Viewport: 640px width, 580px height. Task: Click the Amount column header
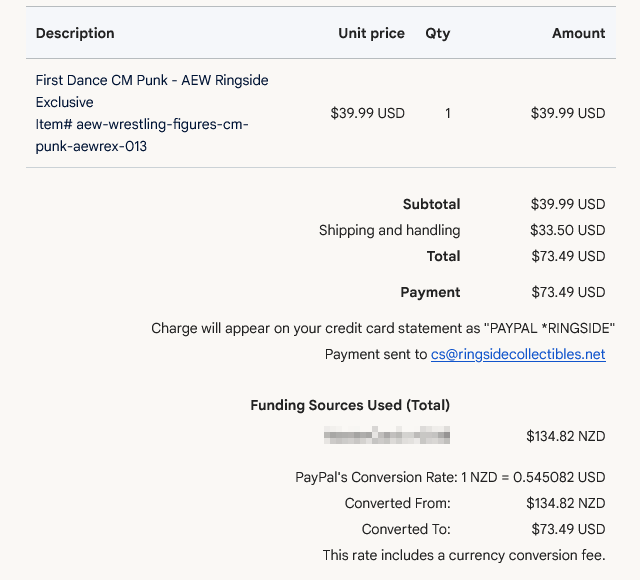578,33
